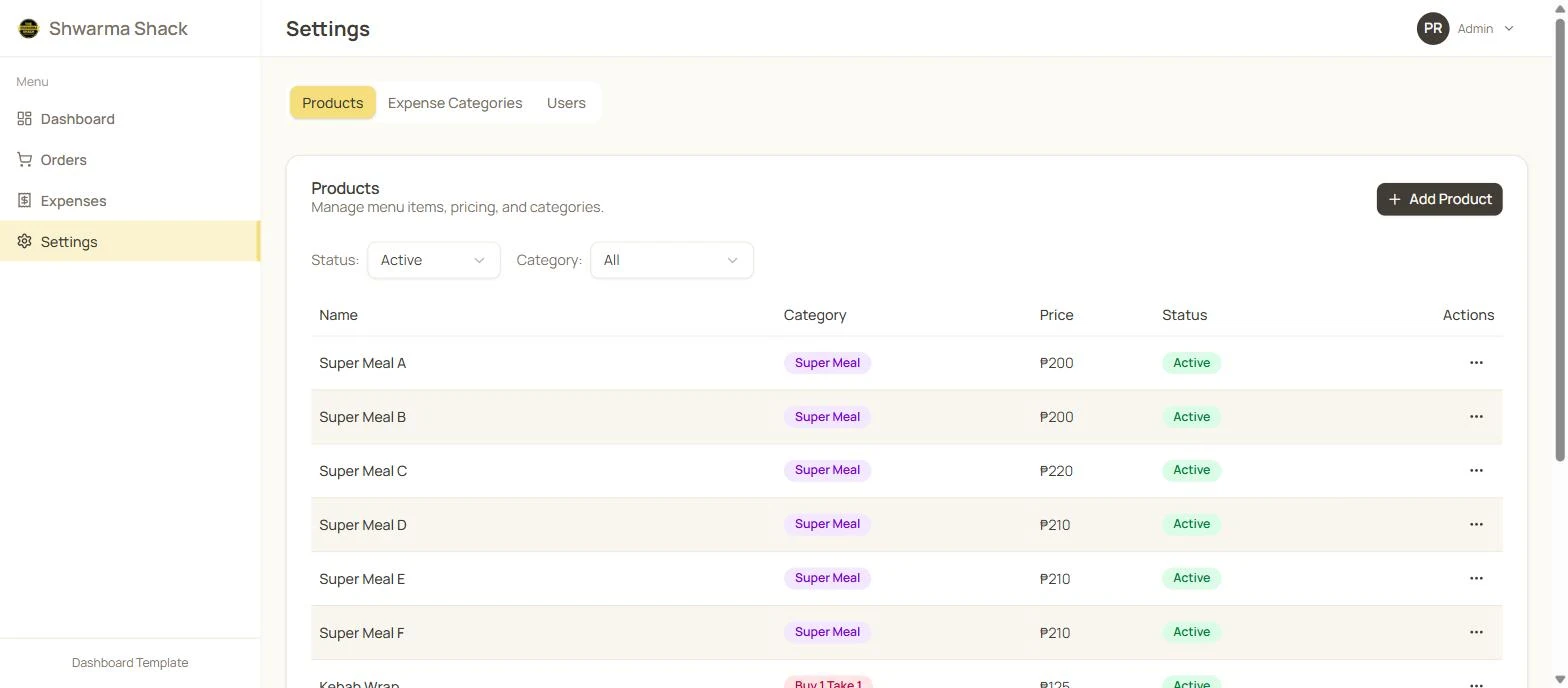1568x688 pixels.
Task: Click the Actions column header
Action: [1468, 315]
